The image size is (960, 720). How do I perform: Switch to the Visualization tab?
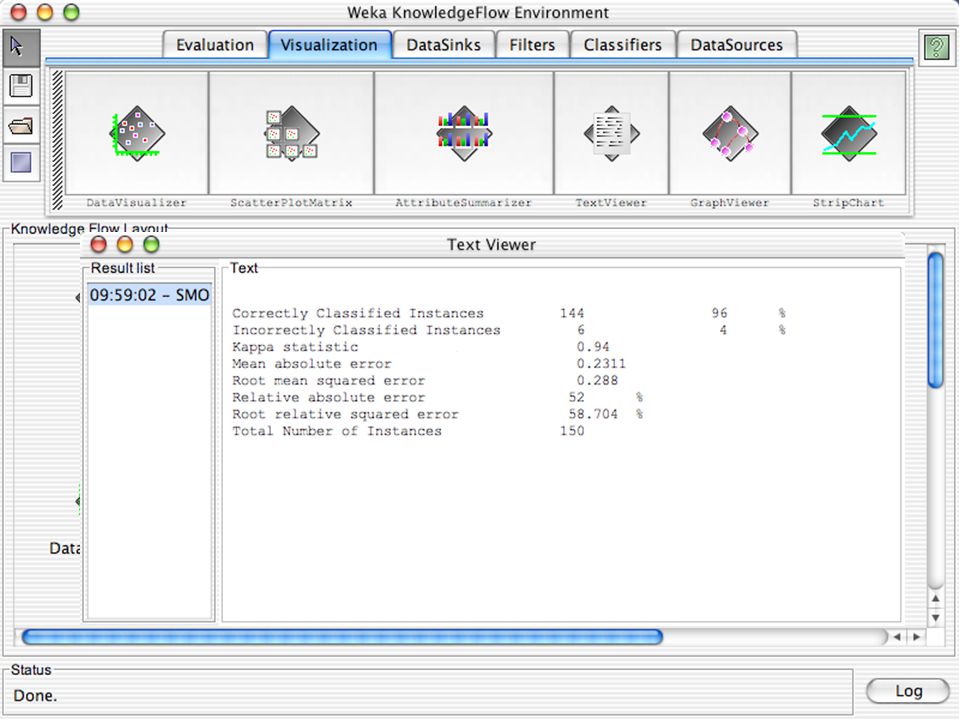pos(329,45)
